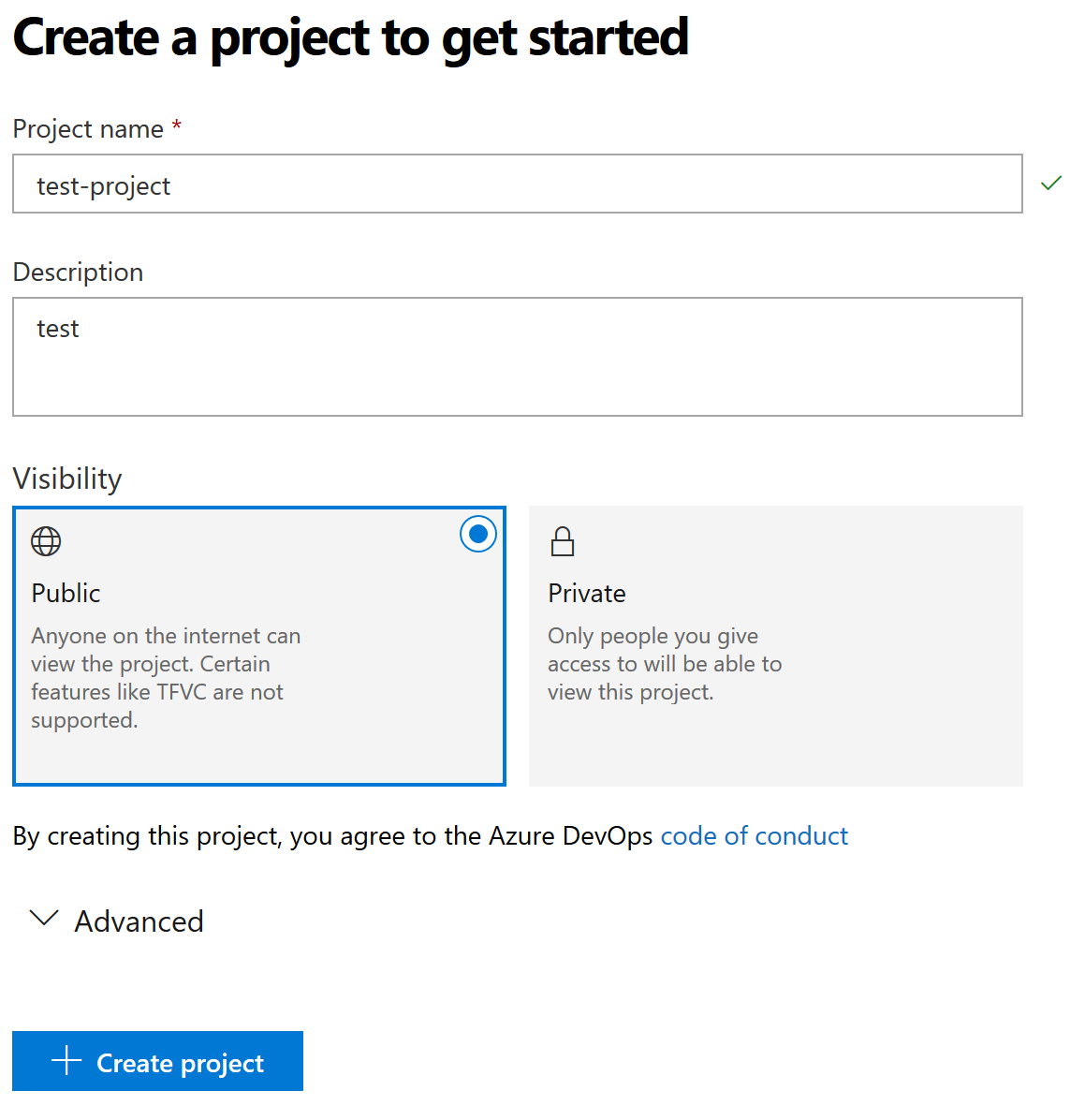Click the Advanced label to toggle it

pyautogui.click(x=139, y=921)
